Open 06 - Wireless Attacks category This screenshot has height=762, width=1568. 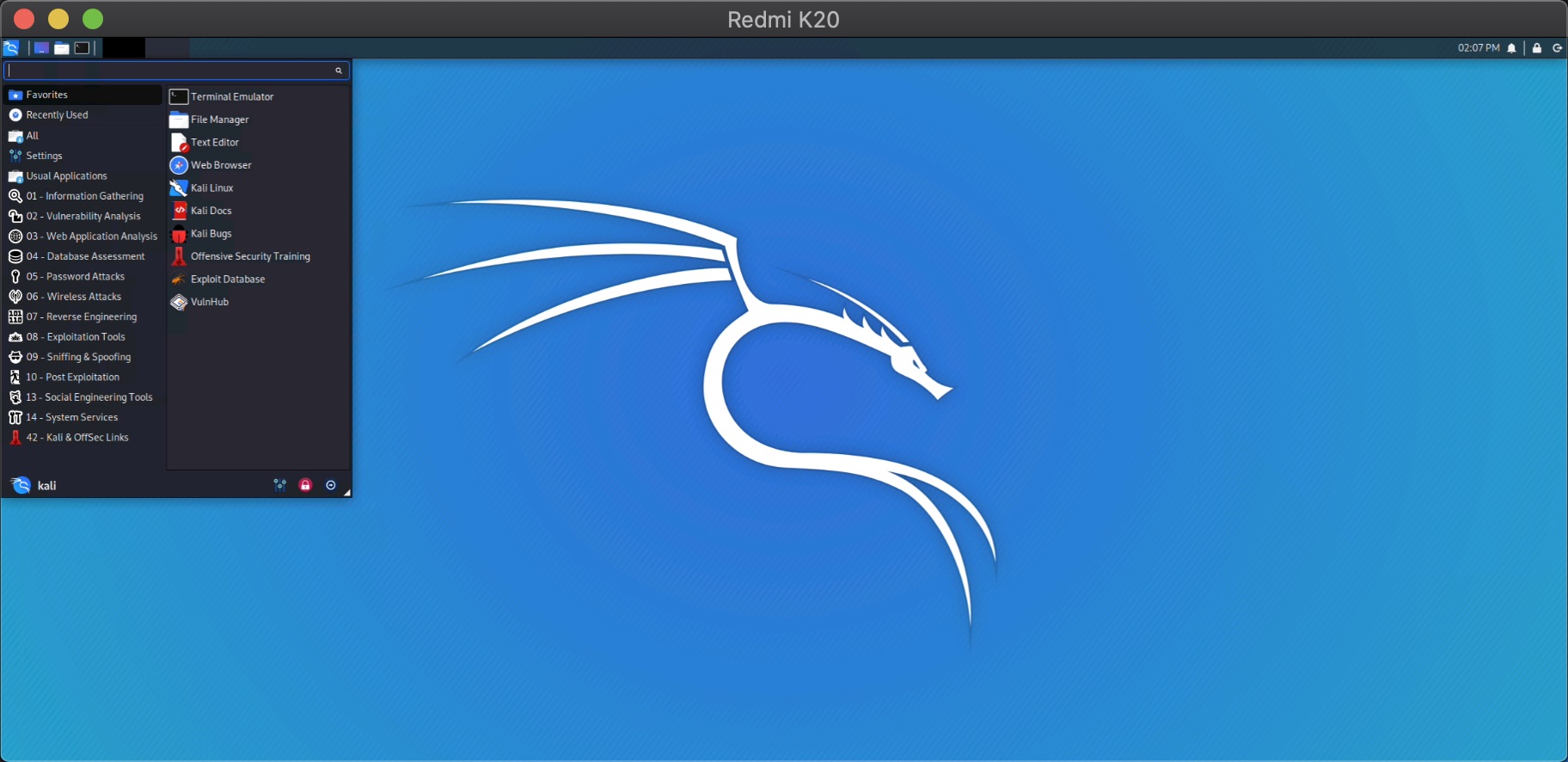[x=83, y=297]
